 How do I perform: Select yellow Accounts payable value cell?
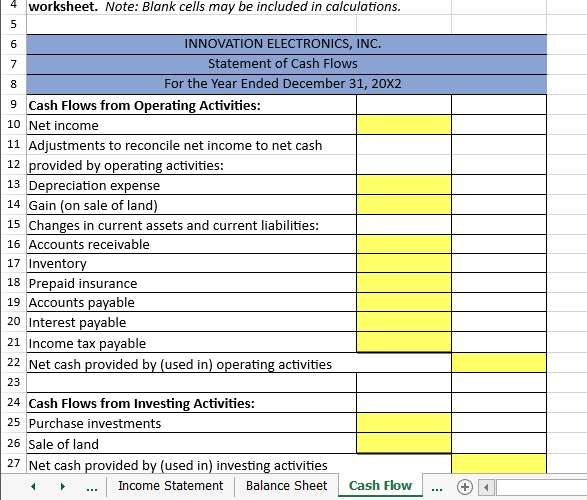[x=404, y=302]
